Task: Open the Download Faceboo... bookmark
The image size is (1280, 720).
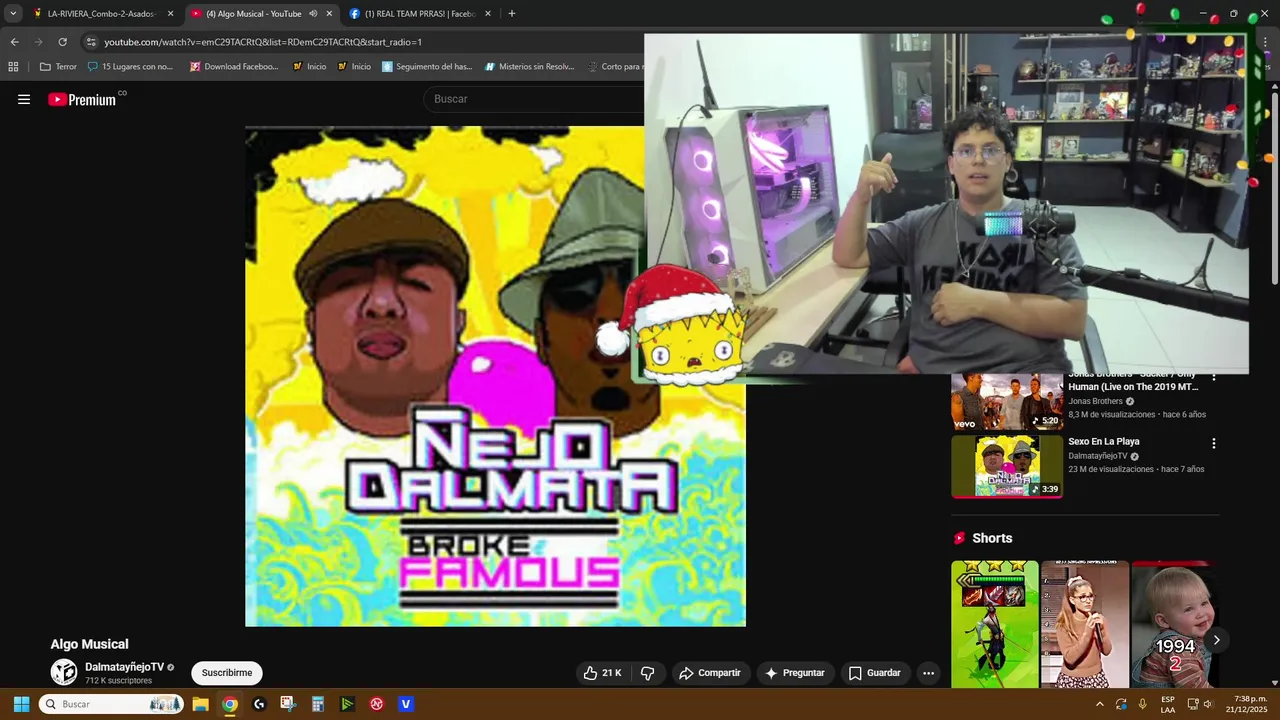Action: point(234,67)
